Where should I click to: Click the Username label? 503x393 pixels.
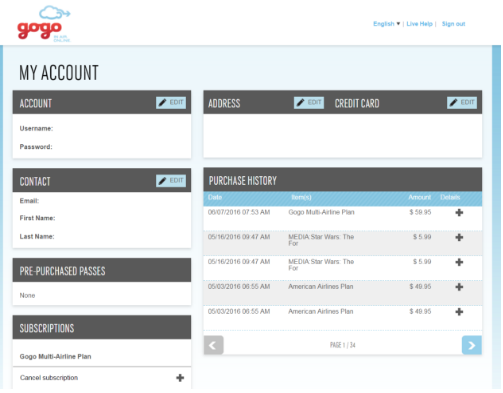[36, 129]
